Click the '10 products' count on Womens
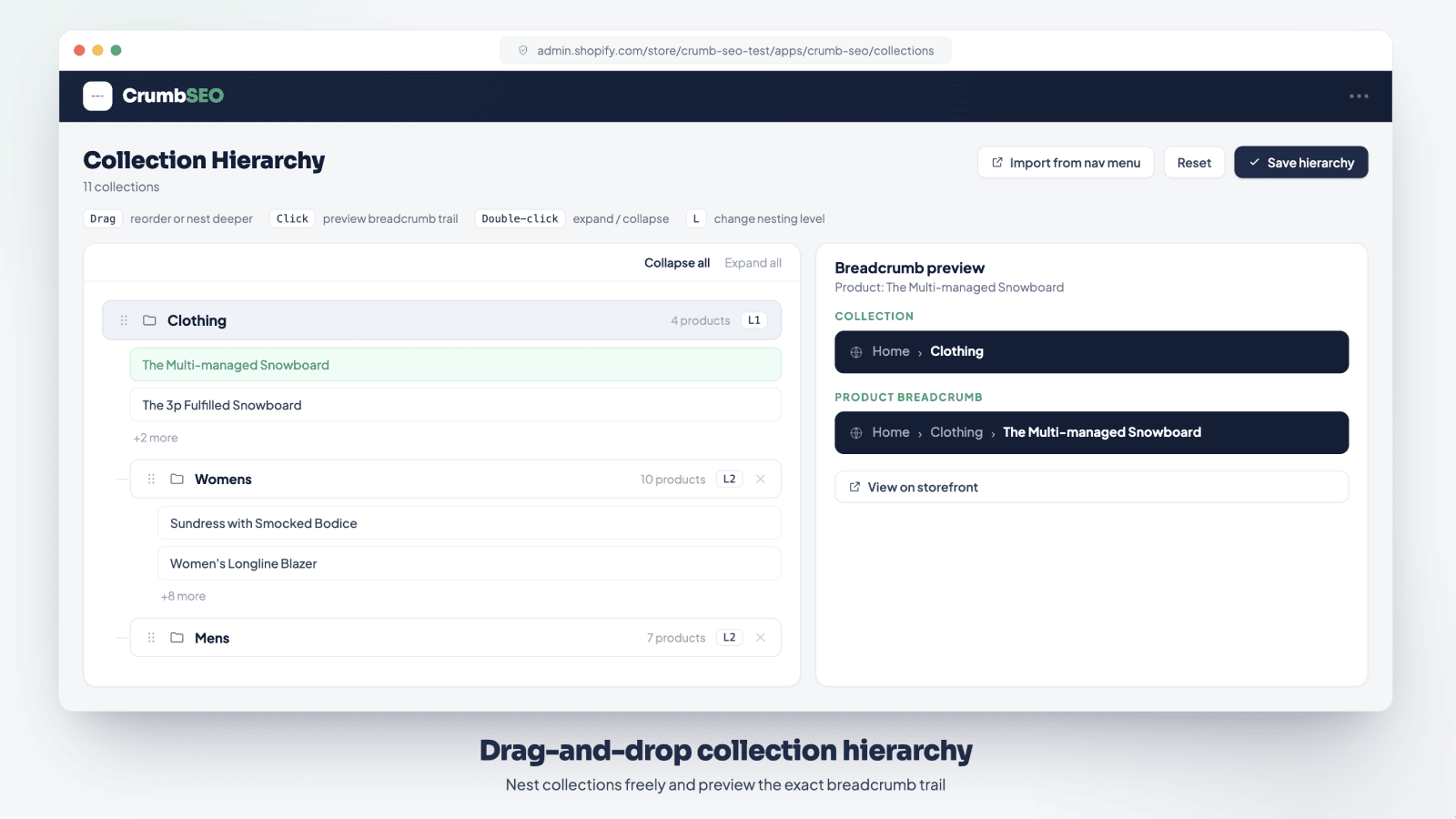Screen dimensions: 1456x819 coord(672,480)
